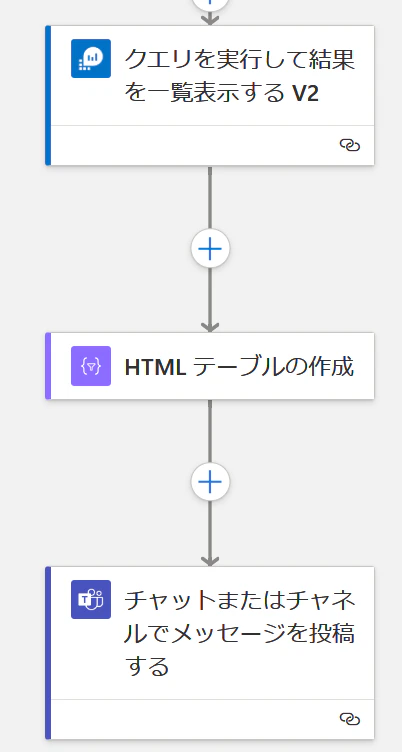
Task: Click the arrowhead entering the query card
Action: click(x=210, y=20)
